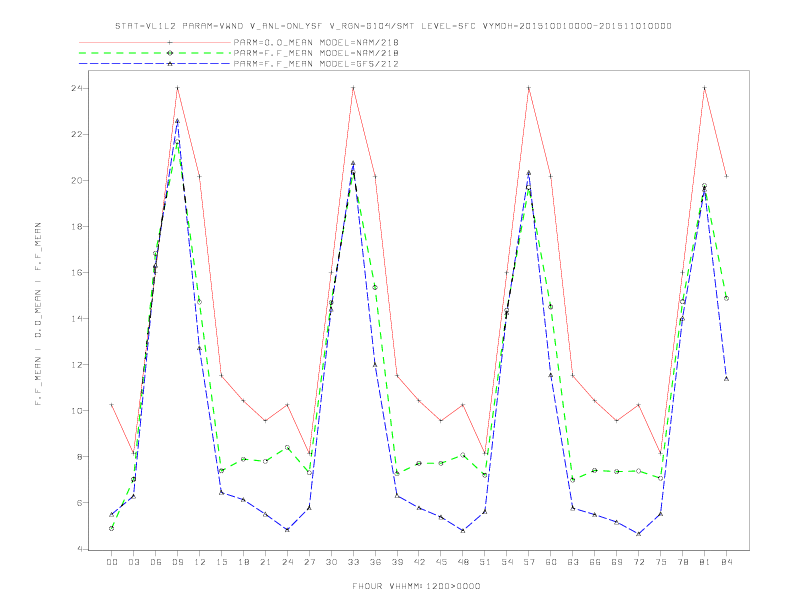
Task: Click x-axis tick label 06
Action: (x=156, y=562)
